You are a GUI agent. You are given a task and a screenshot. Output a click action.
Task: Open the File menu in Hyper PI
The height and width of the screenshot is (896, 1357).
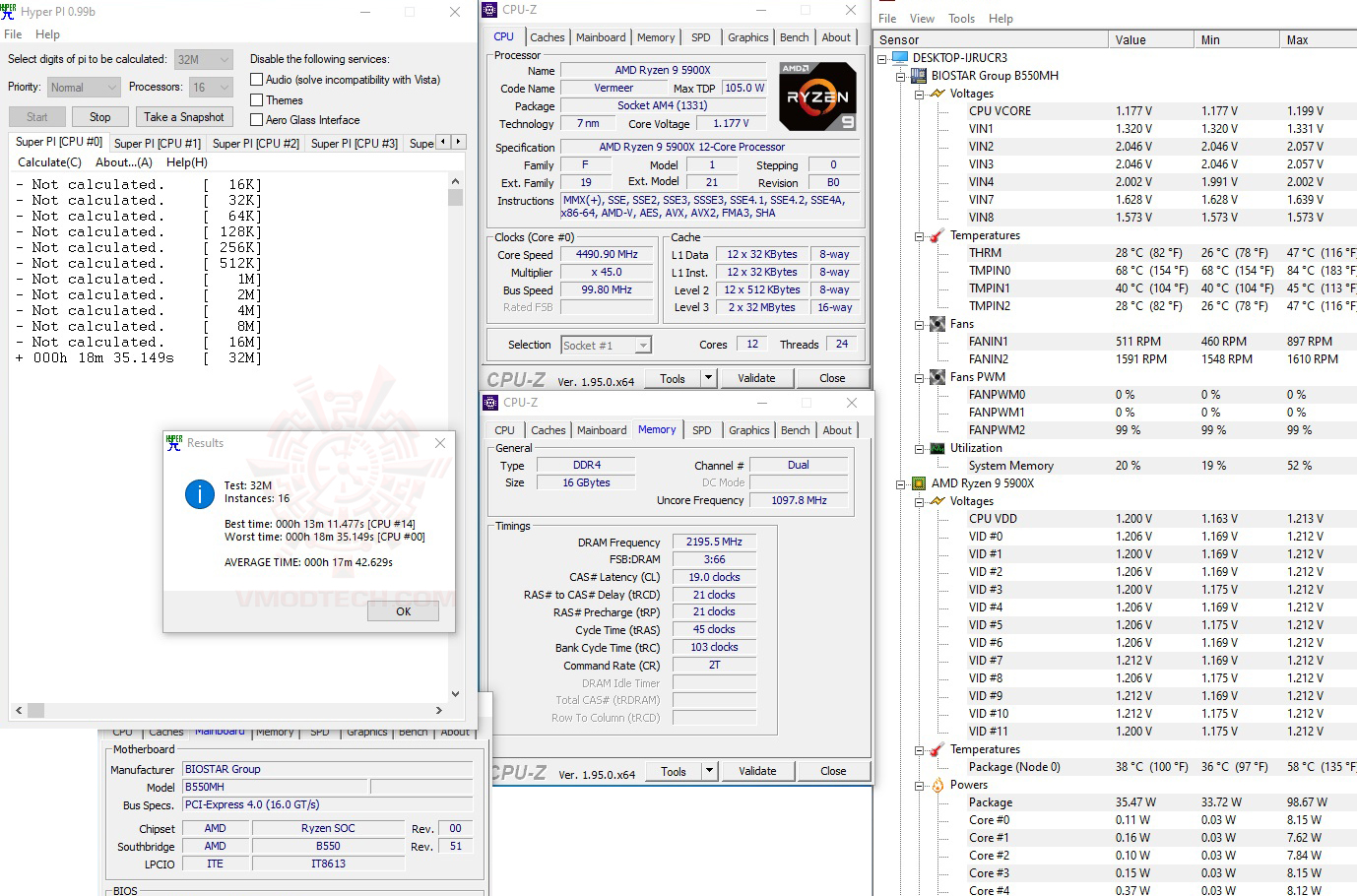pos(13,34)
